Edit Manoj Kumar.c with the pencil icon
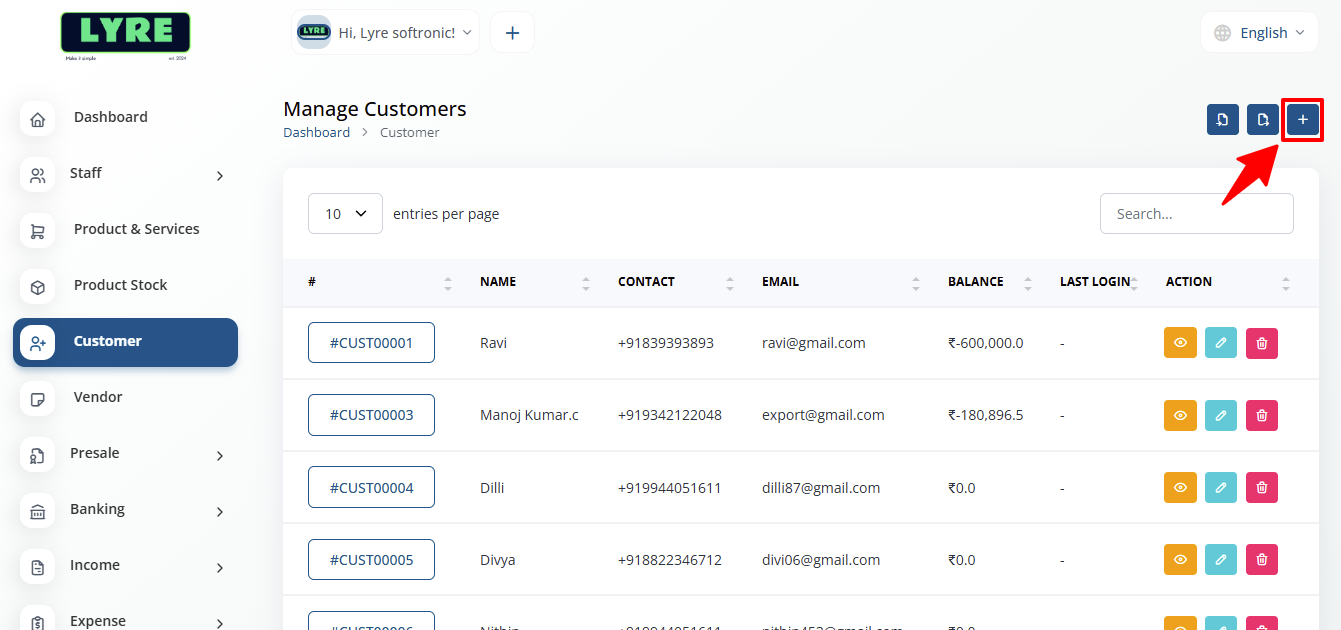The image size is (1341, 630). (1220, 415)
